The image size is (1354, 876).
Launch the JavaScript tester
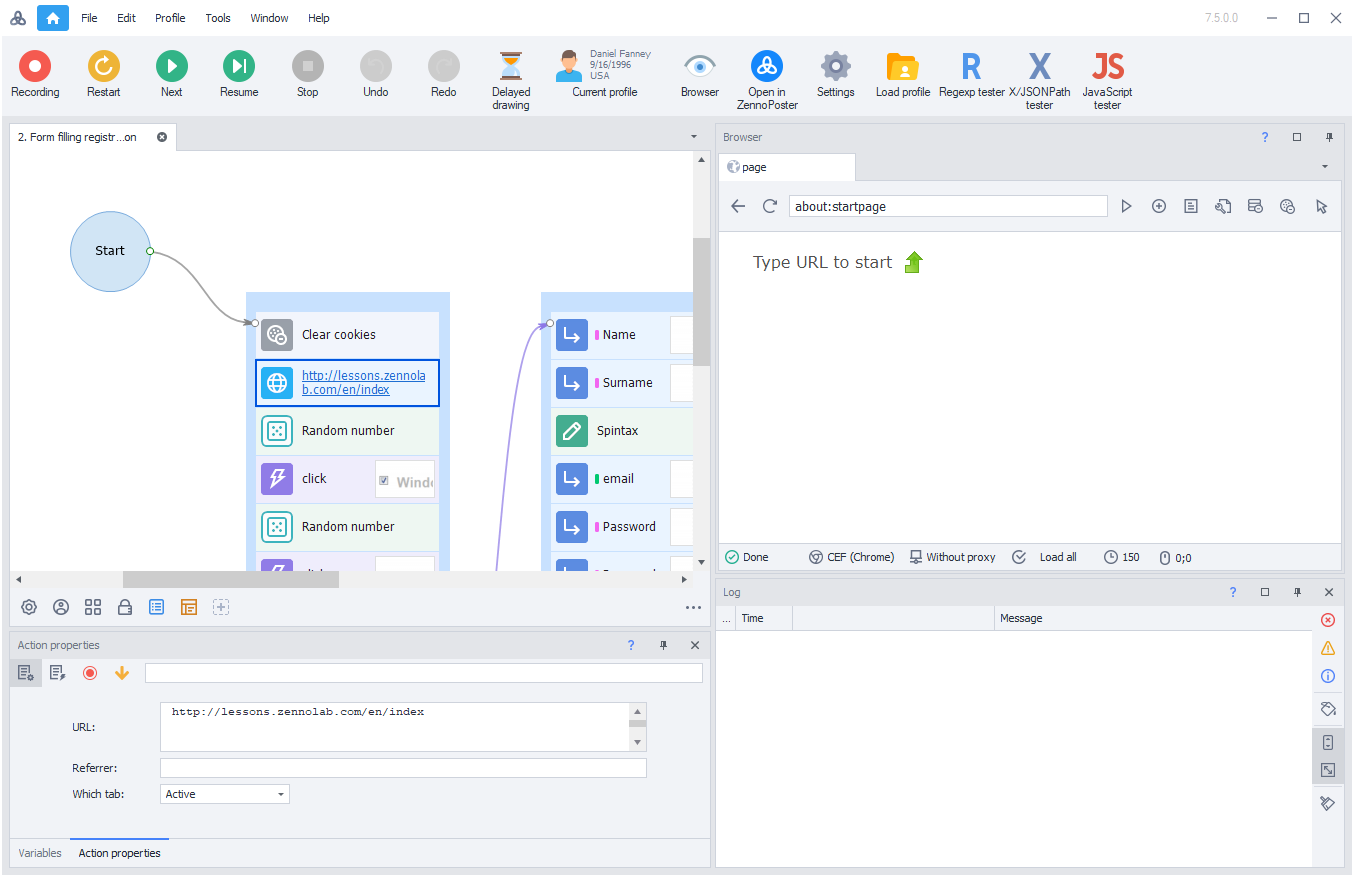(1107, 68)
